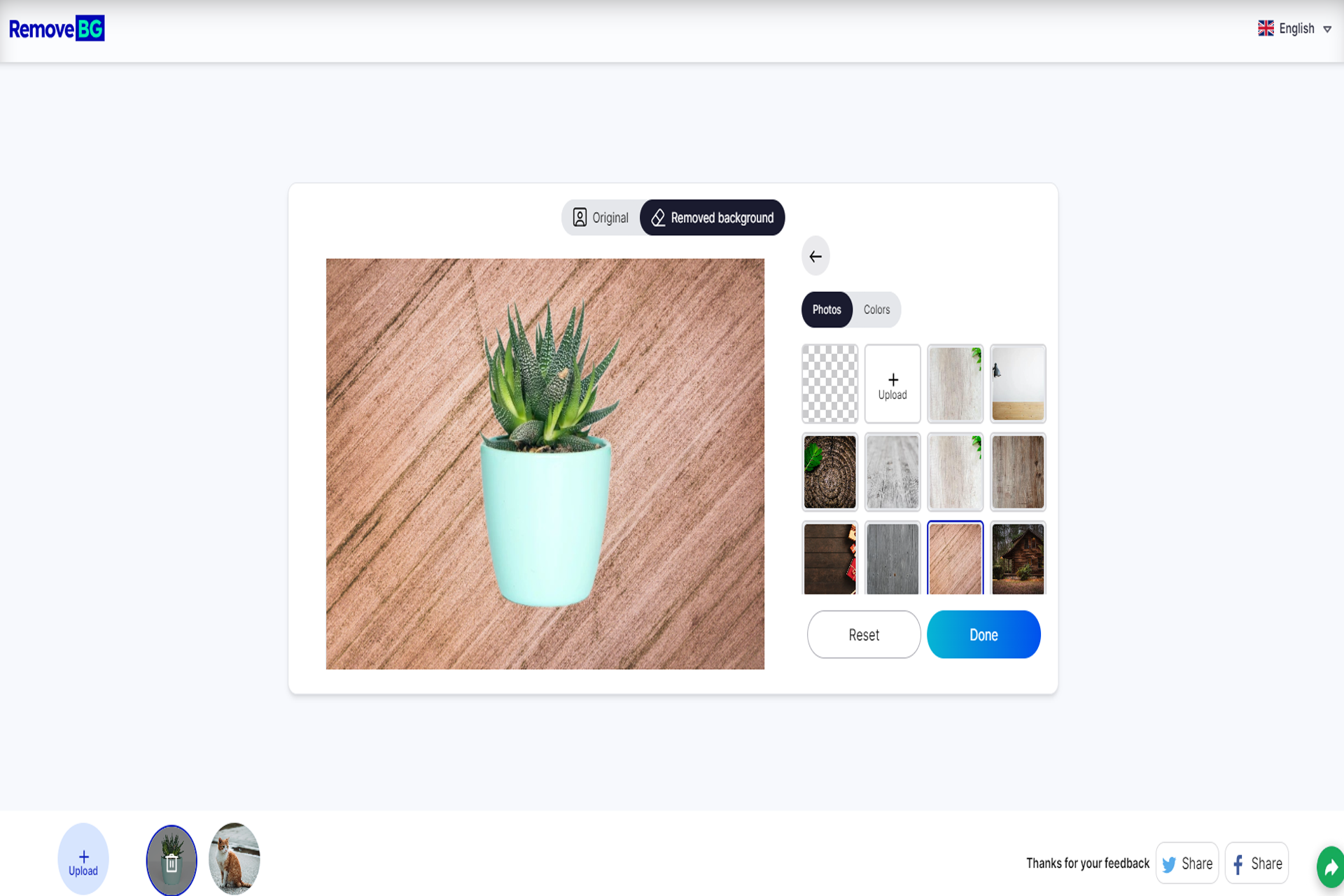Select the cat image thumbnail
Screen dimensions: 1344x896
tap(234, 858)
